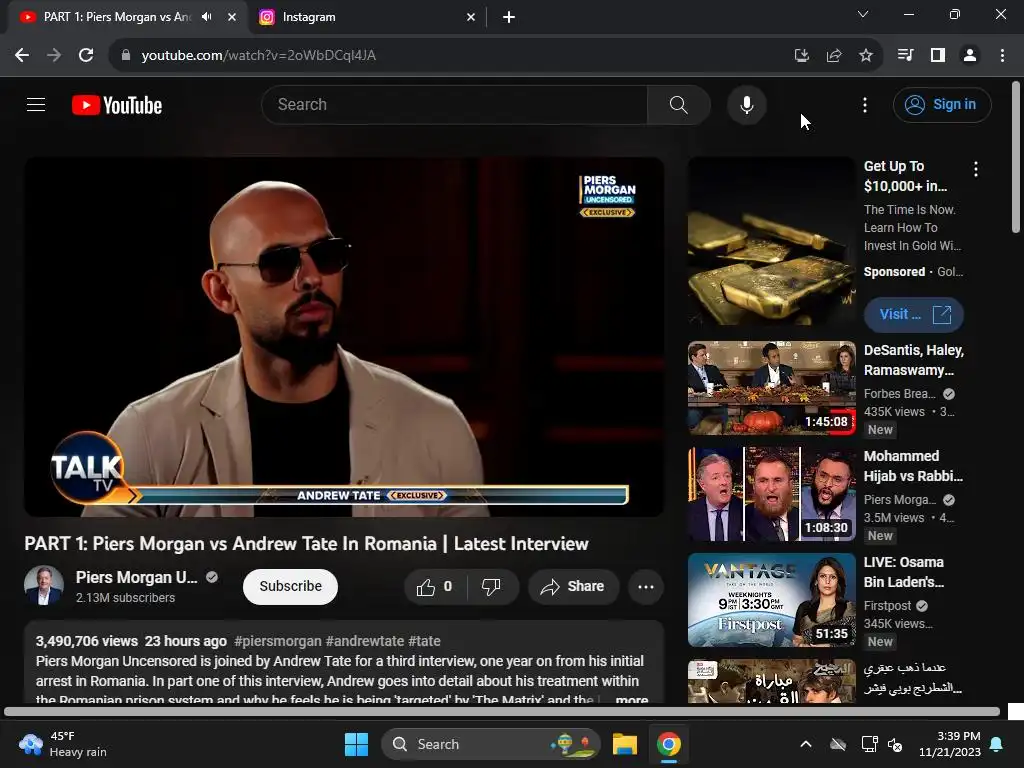
Task: Open the LIVE: Osama Bin Laden's video title
Action: tap(903, 572)
